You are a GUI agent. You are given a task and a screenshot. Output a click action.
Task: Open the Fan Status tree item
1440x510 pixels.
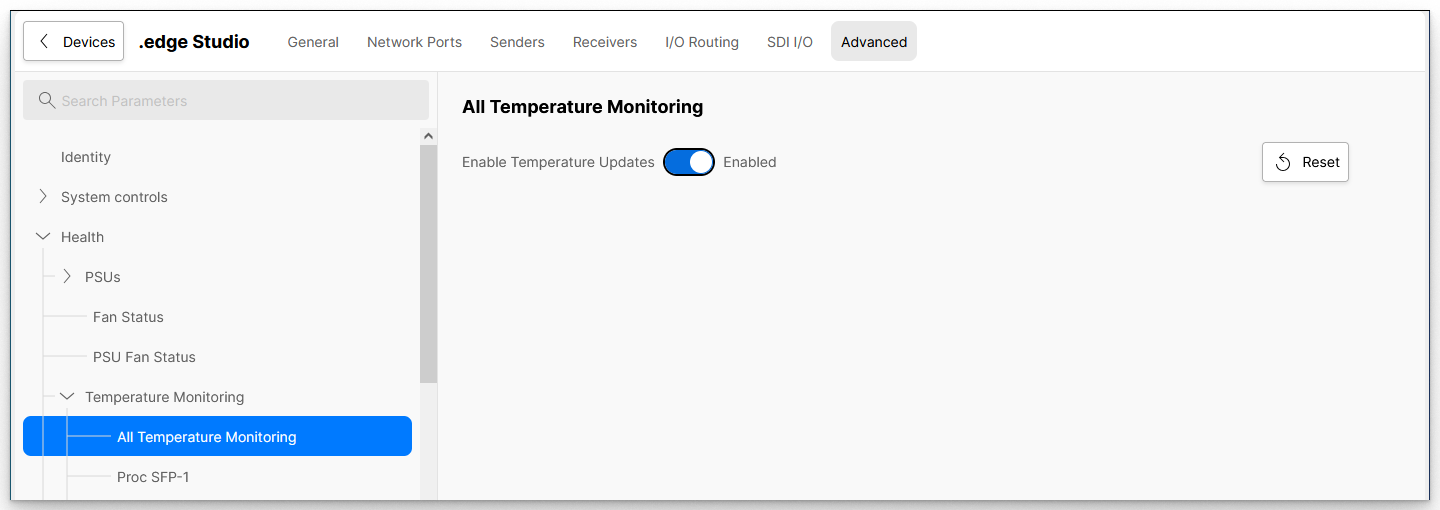click(128, 317)
